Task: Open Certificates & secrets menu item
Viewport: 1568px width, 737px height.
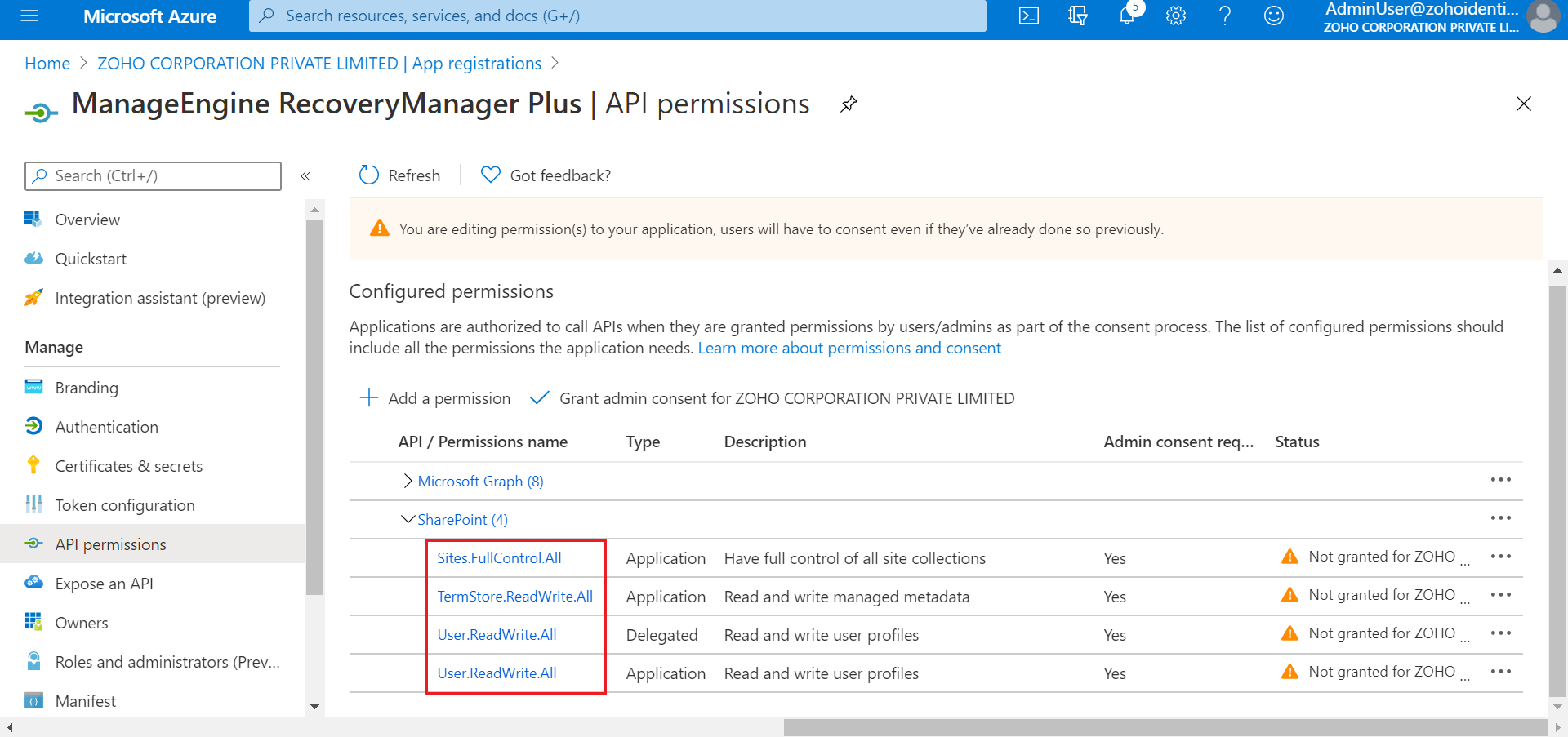Action: click(x=128, y=466)
